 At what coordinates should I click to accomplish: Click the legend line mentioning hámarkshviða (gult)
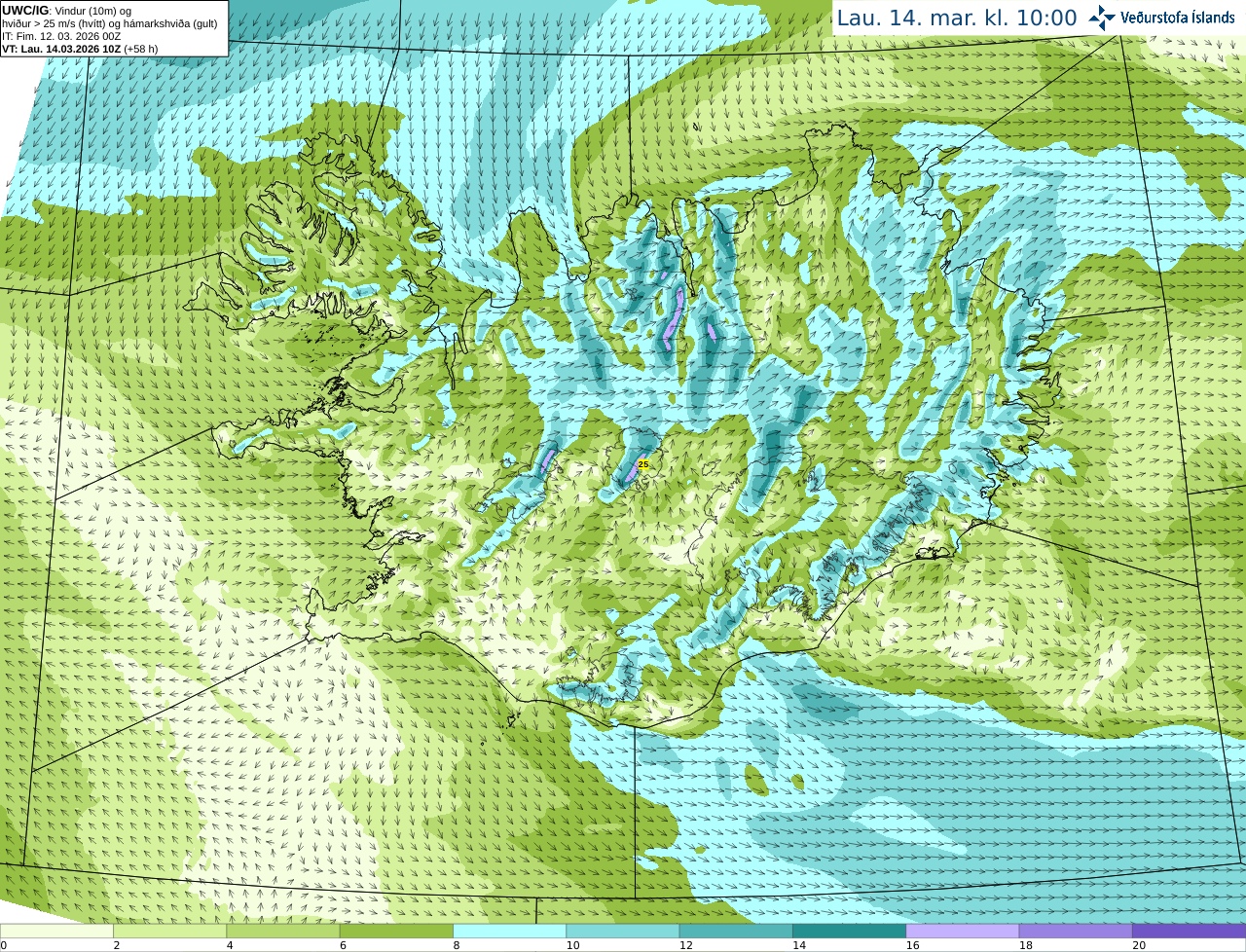(109, 23)
